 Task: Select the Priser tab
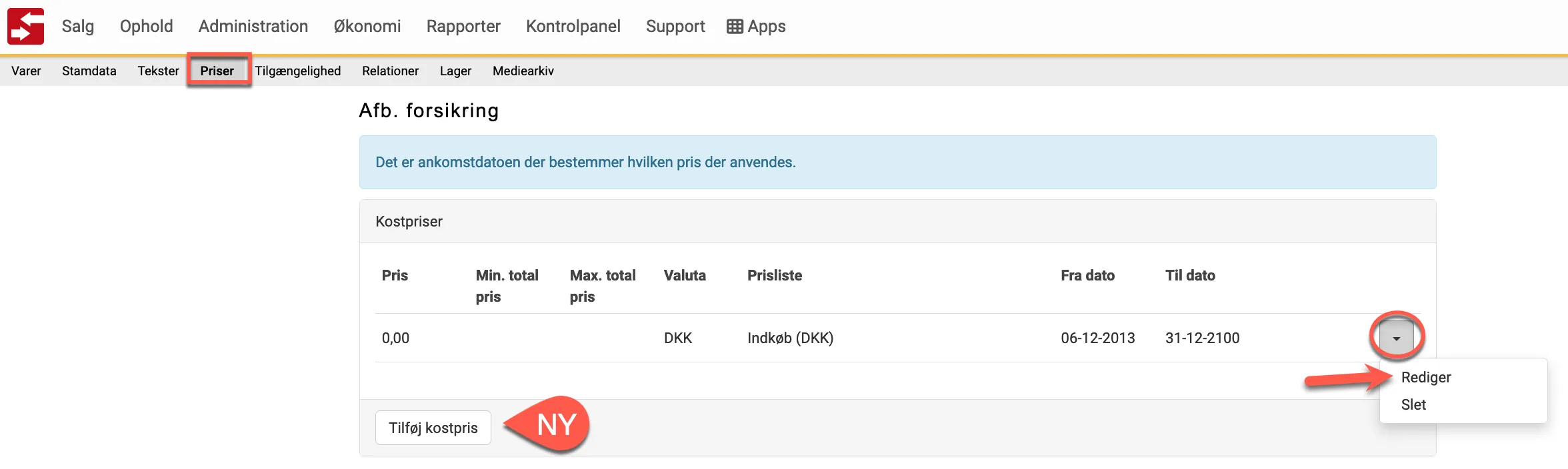217,71
